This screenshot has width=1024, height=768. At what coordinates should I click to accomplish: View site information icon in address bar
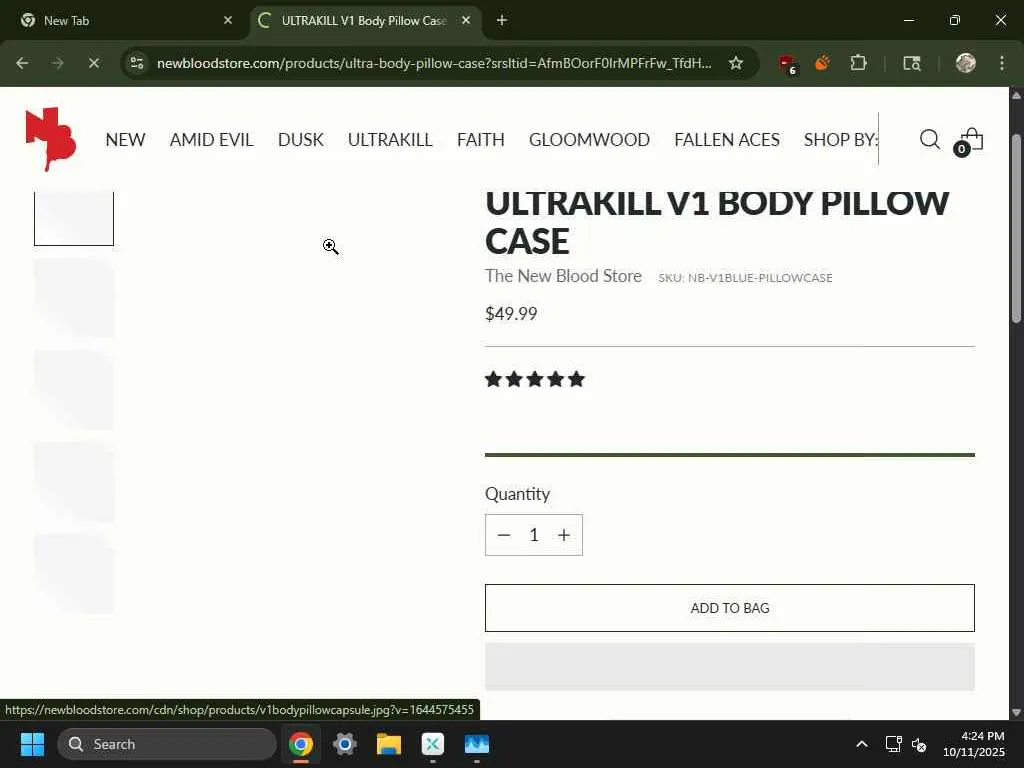(x=137, y=63)
